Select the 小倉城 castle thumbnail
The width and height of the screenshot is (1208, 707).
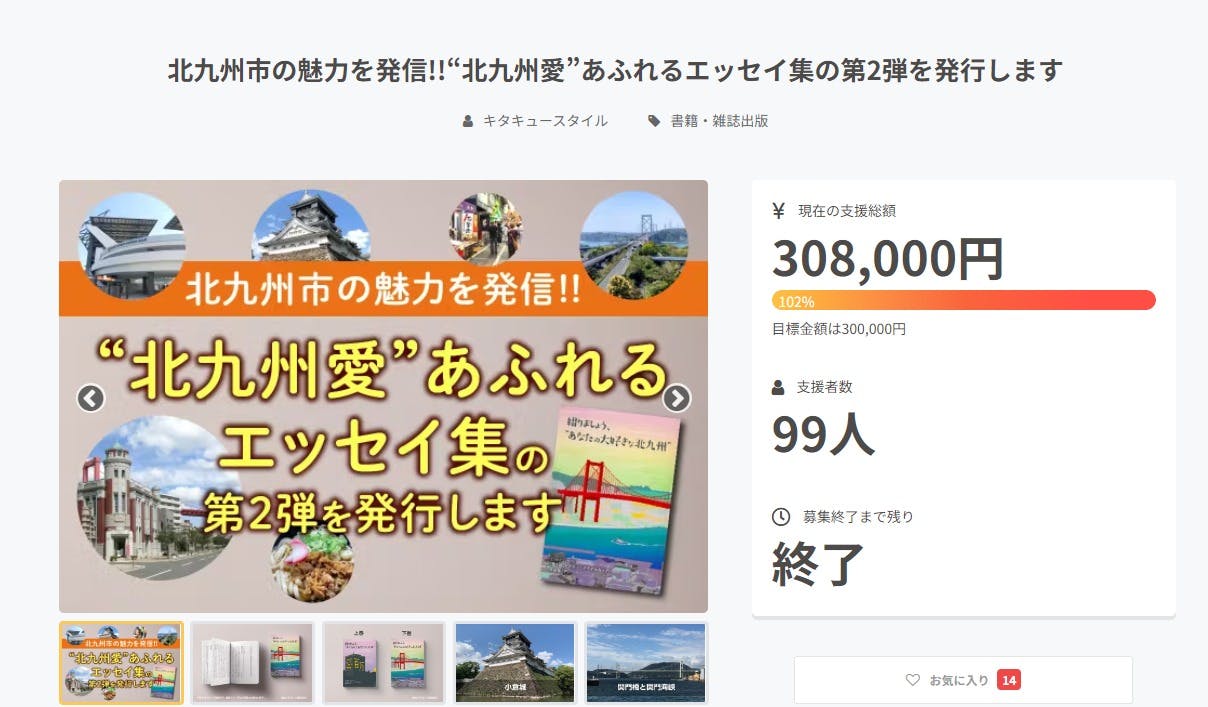click(515, 663)
